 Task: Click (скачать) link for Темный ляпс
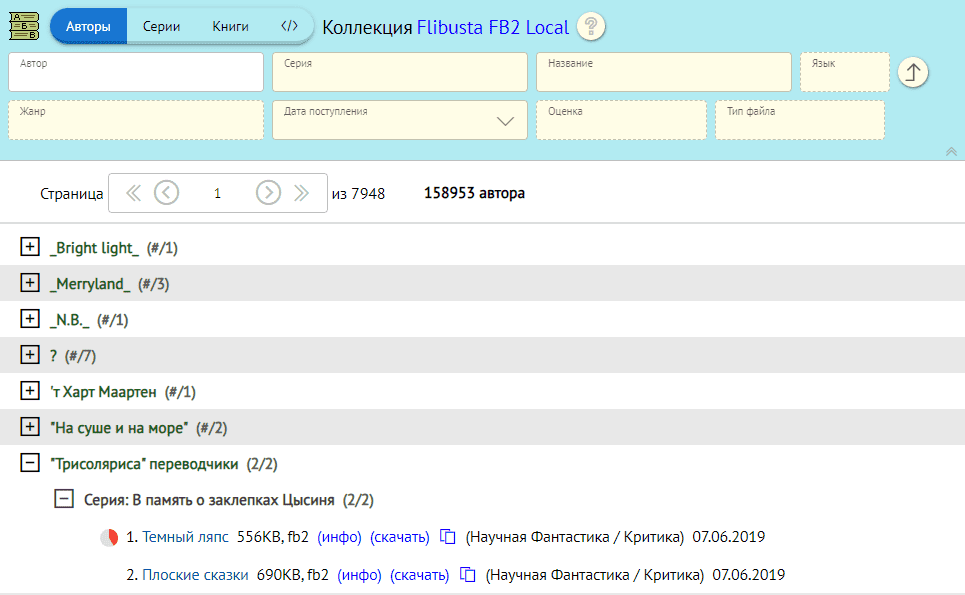pyautogui.click(x=399, y=537)
